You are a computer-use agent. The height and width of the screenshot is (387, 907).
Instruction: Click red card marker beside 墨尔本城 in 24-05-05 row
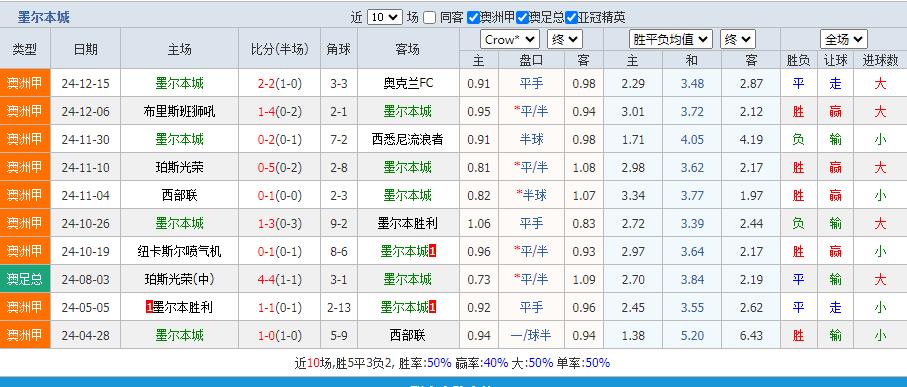tap(433, 308)
